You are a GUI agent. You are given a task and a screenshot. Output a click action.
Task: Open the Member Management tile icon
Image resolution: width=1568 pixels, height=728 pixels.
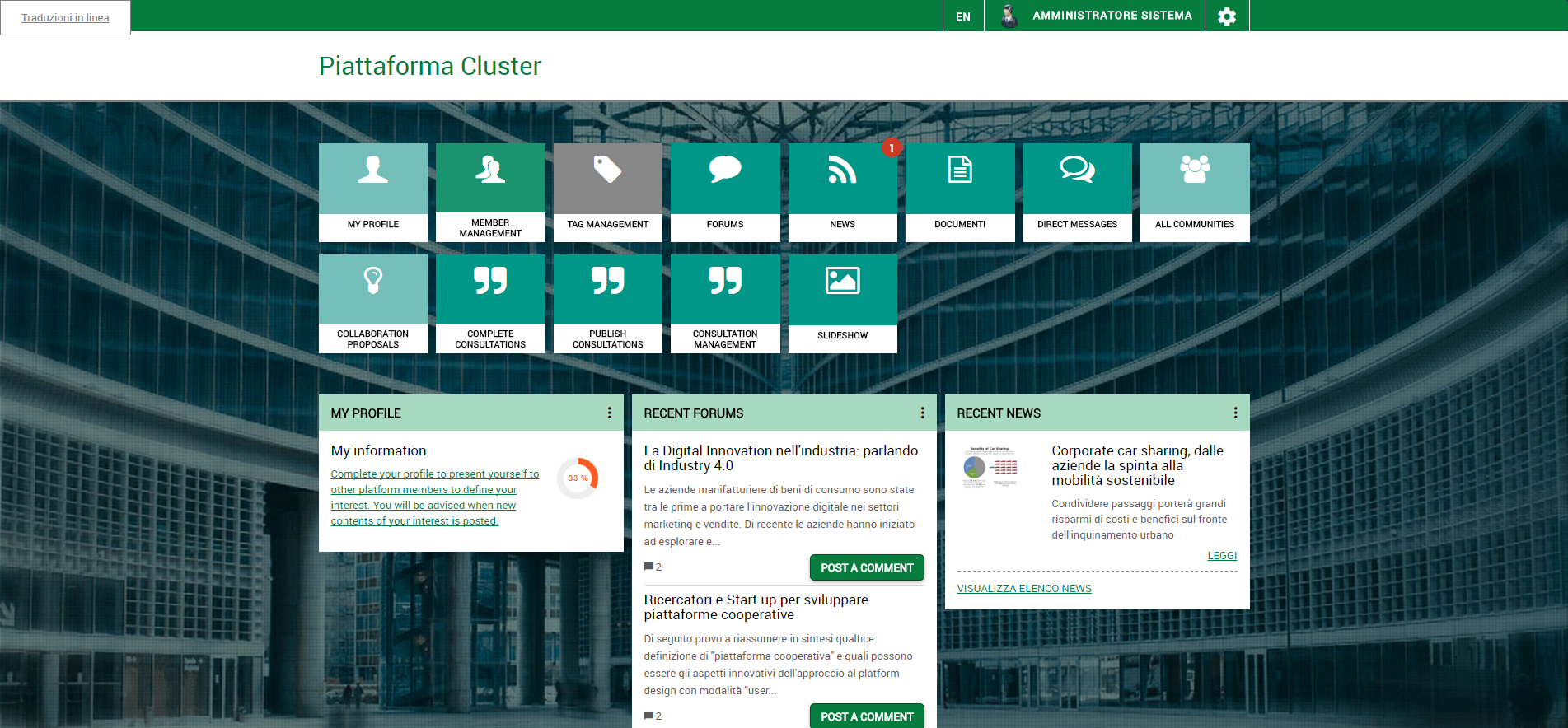[490, 170]
